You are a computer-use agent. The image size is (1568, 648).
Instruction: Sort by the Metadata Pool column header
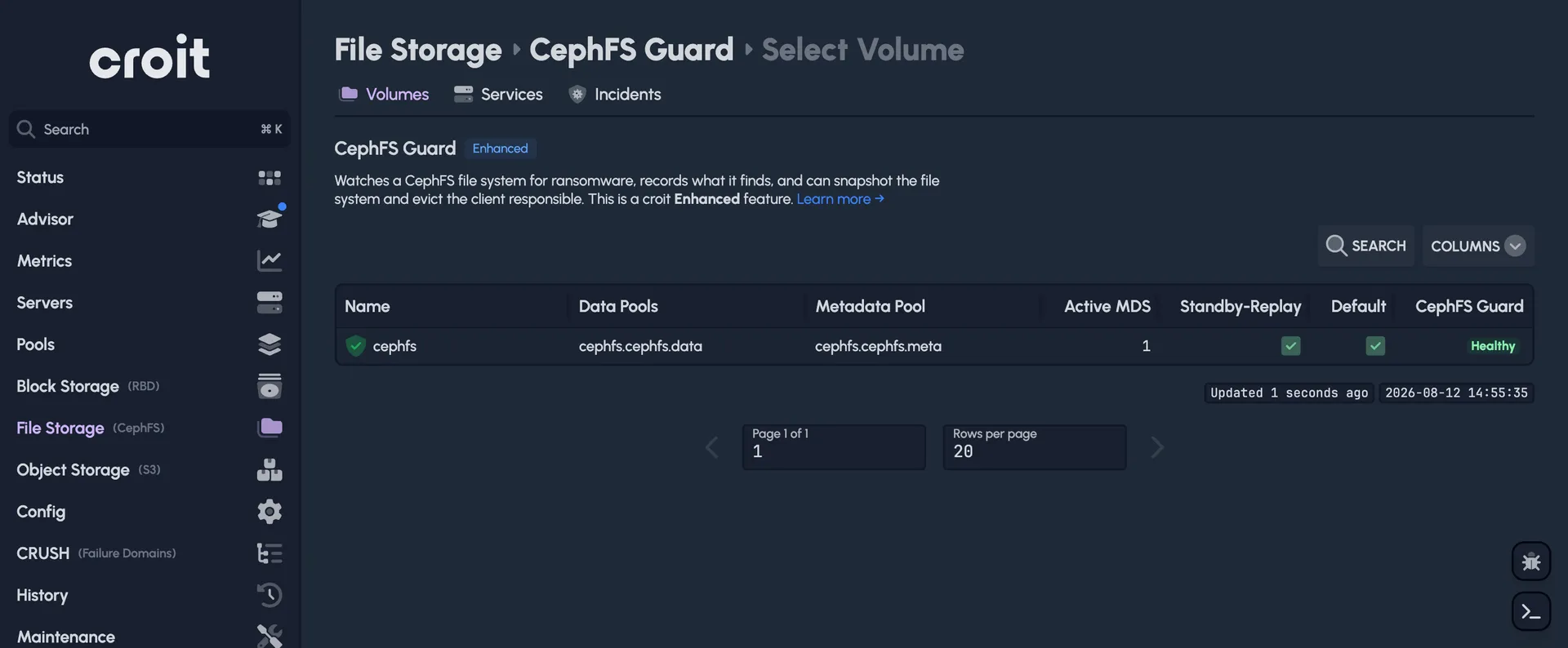[870, 307]
